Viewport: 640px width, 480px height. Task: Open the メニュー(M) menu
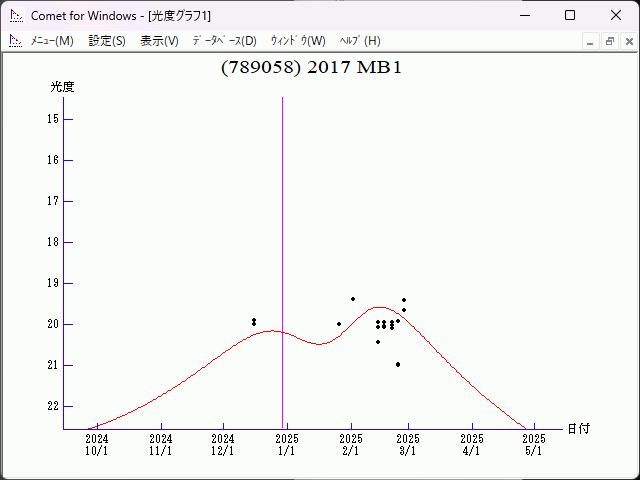pos(52,41)
